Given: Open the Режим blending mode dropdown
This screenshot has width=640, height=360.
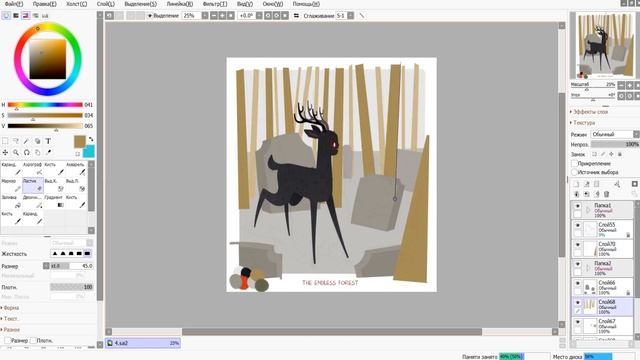Looking at the screenshot, I should click(615, 134).
